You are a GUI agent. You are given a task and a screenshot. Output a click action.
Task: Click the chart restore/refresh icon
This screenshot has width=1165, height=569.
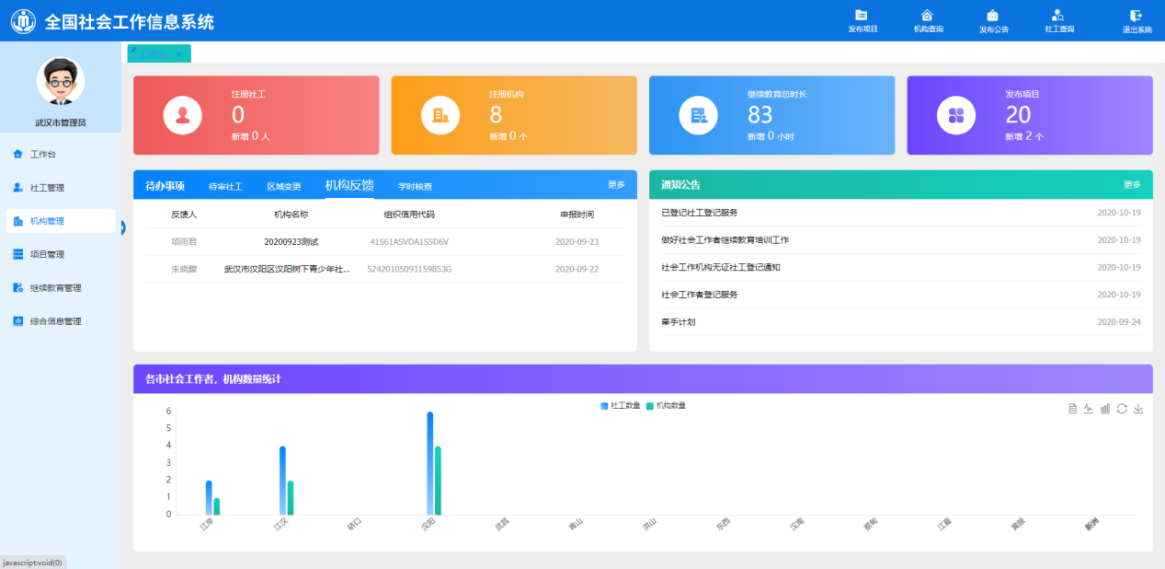point(1122,409)
